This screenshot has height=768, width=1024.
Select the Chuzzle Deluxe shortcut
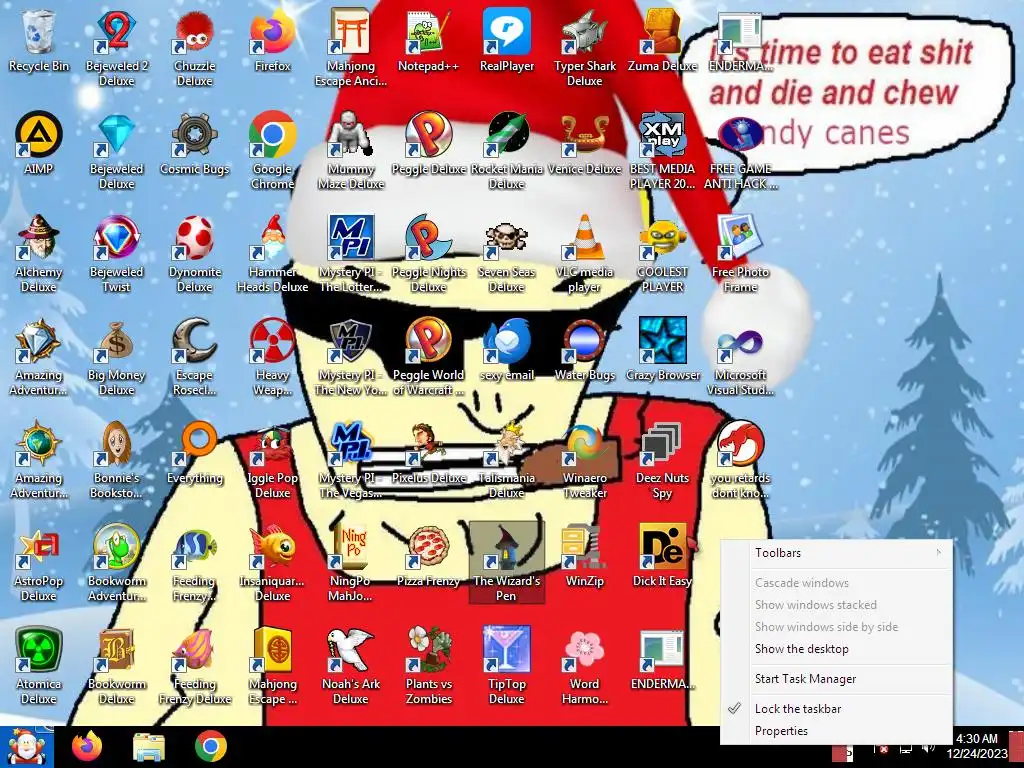pyautogui.click(x=195, y=47)
